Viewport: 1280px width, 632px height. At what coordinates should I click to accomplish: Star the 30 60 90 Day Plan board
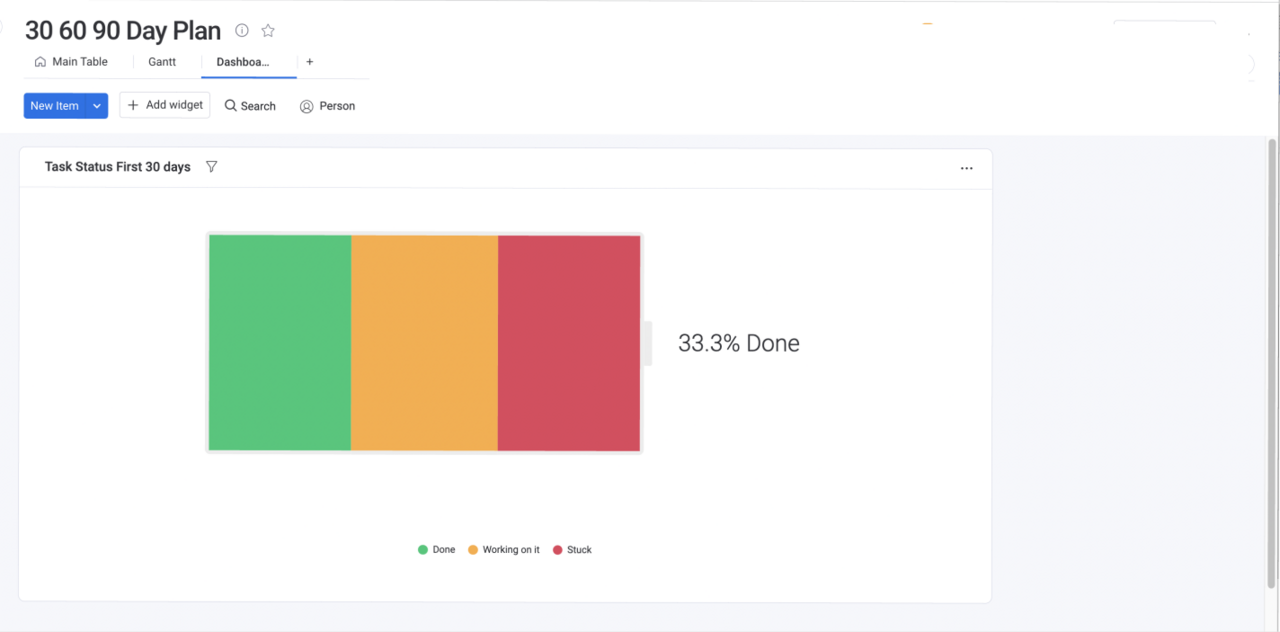[x=268, y=31]
